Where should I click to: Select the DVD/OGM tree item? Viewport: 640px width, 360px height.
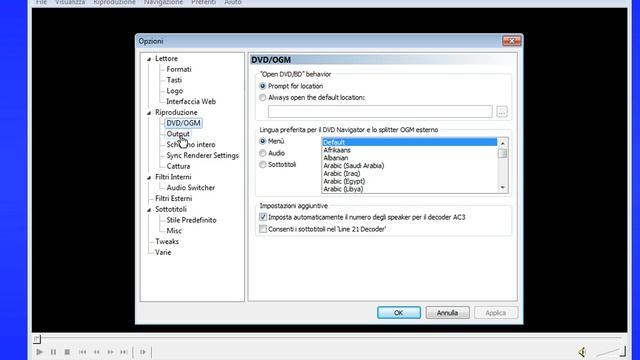tap(183, 123)
